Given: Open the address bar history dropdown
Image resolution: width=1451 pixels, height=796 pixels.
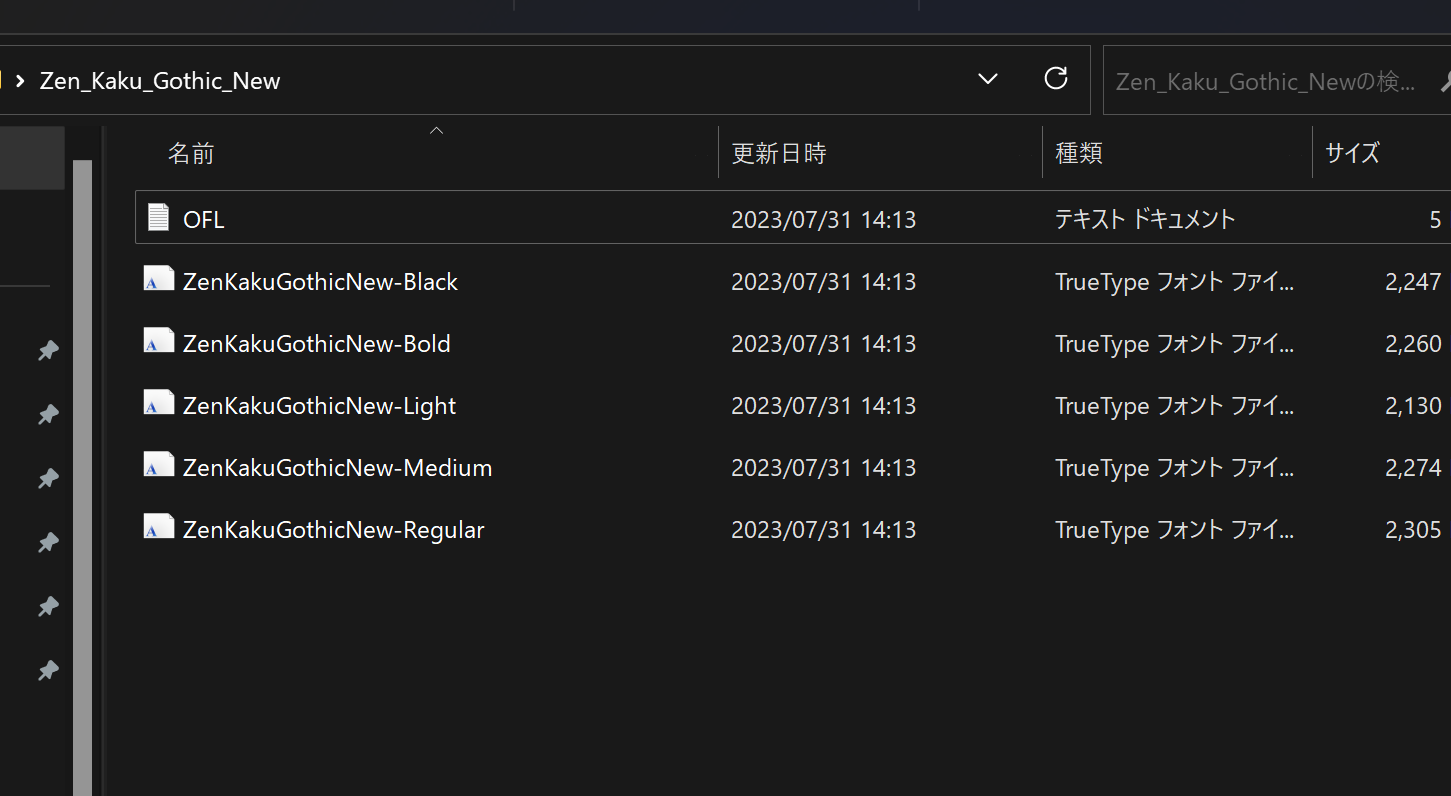Looking at the screenshot, I should pyautogui.click(x=988, y=79).
